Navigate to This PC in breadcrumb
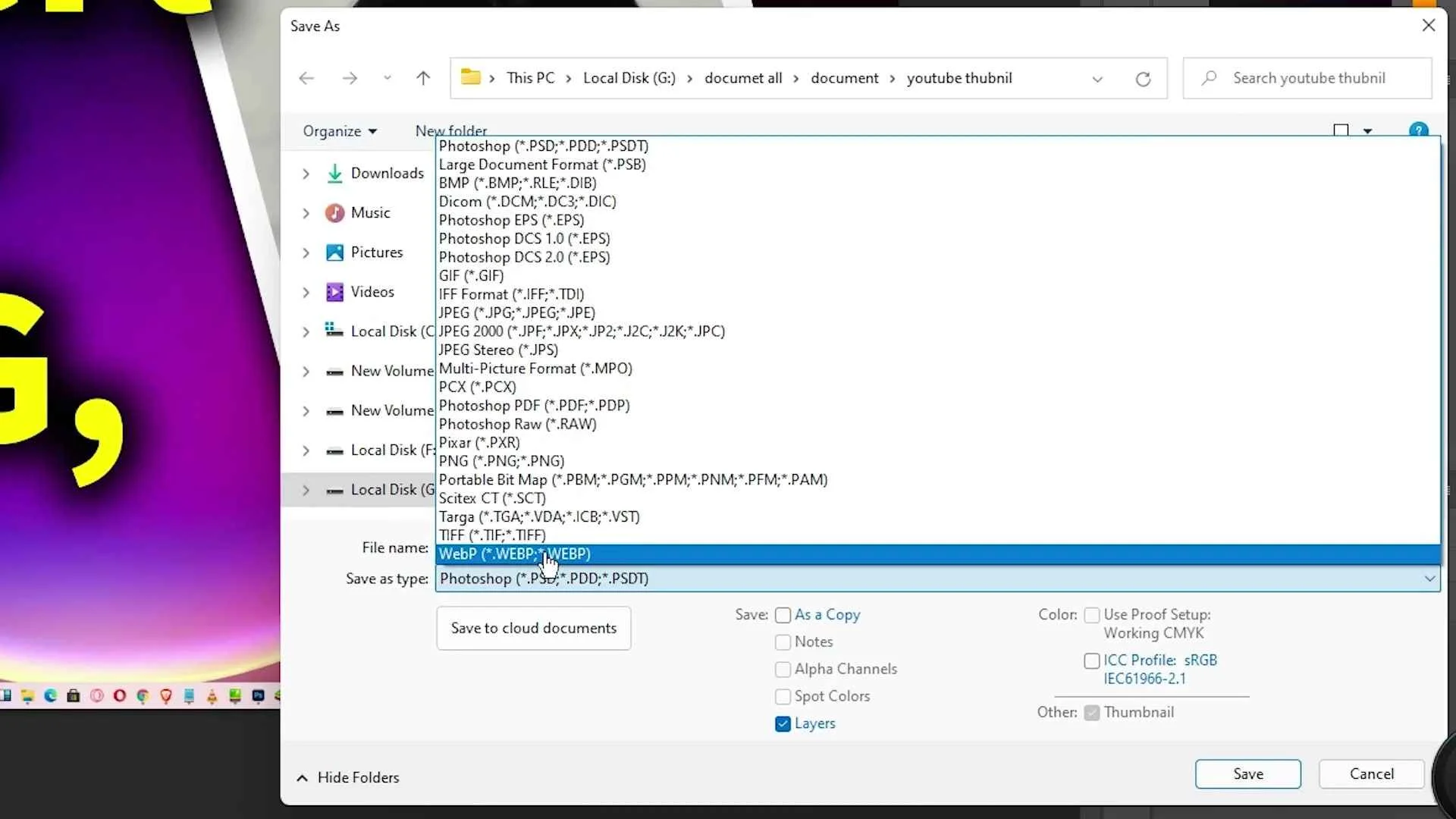This screenshot has width=1456, height=819. [x=530, y=78]
